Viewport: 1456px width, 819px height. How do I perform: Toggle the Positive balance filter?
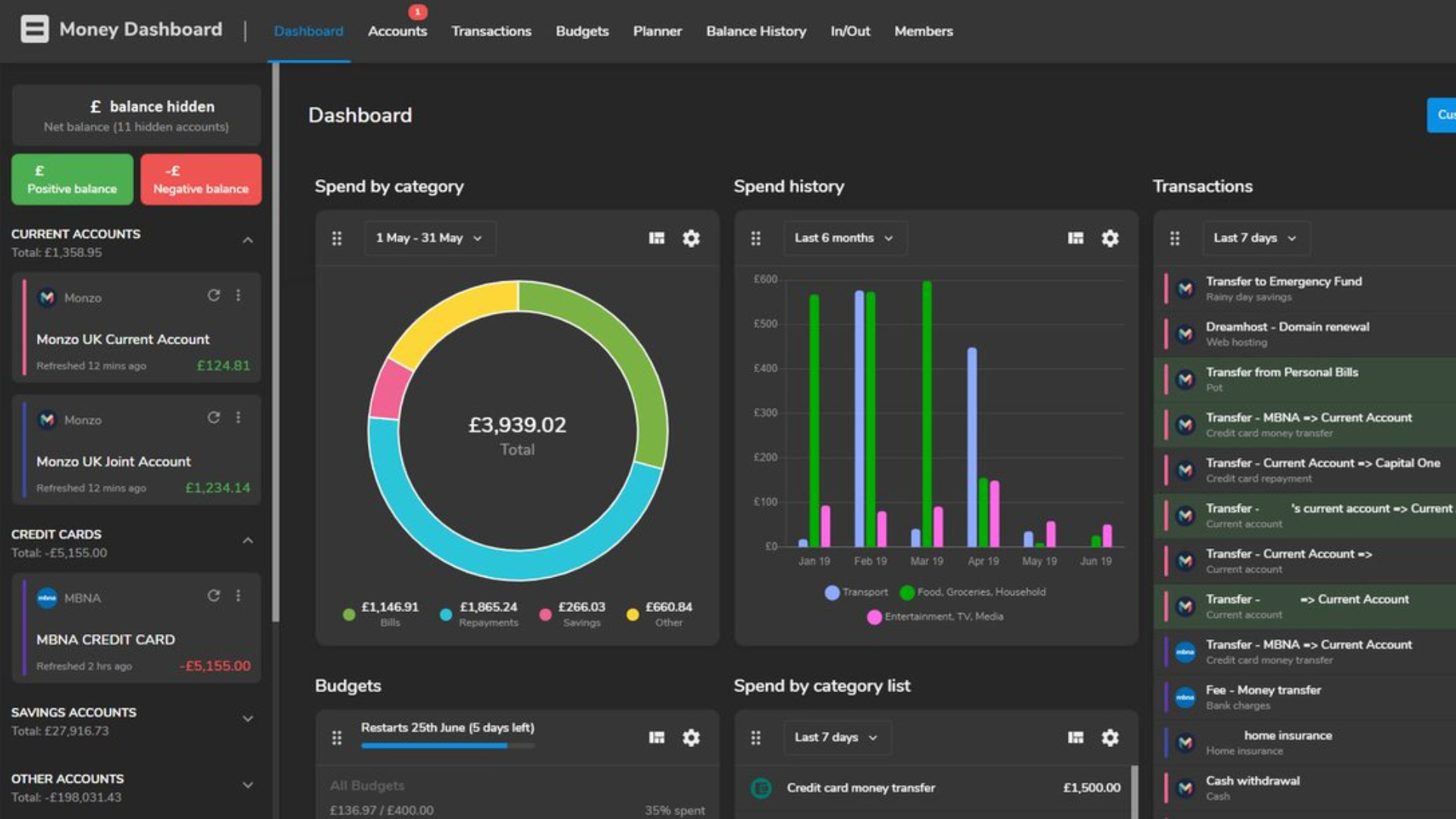click(72, 179)
